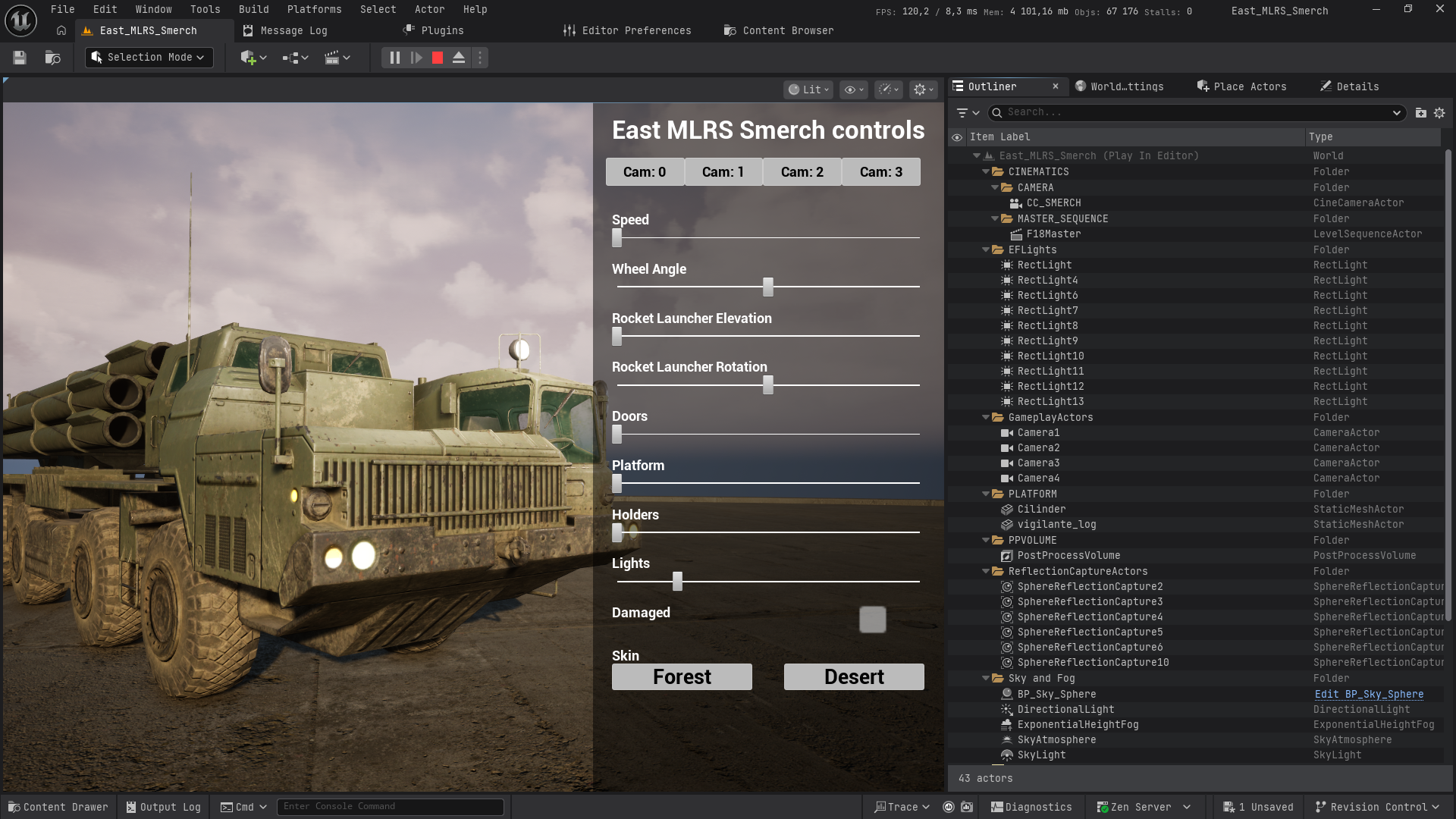Click the Stop play session button
Viewport: 1456px width, 819px height.
click(x=438, y=58)
